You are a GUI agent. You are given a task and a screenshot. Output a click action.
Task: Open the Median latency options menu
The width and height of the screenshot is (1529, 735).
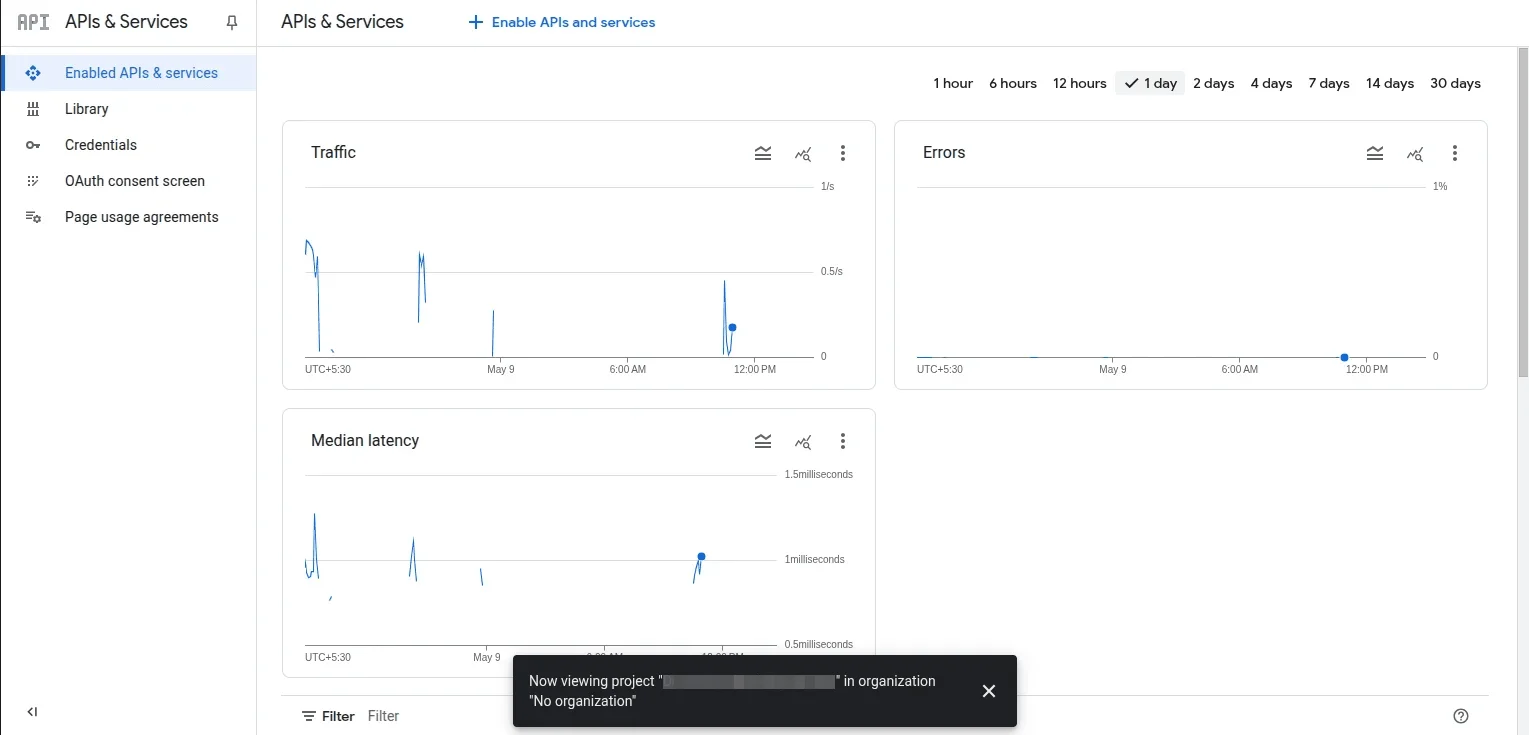click(843, 441)
